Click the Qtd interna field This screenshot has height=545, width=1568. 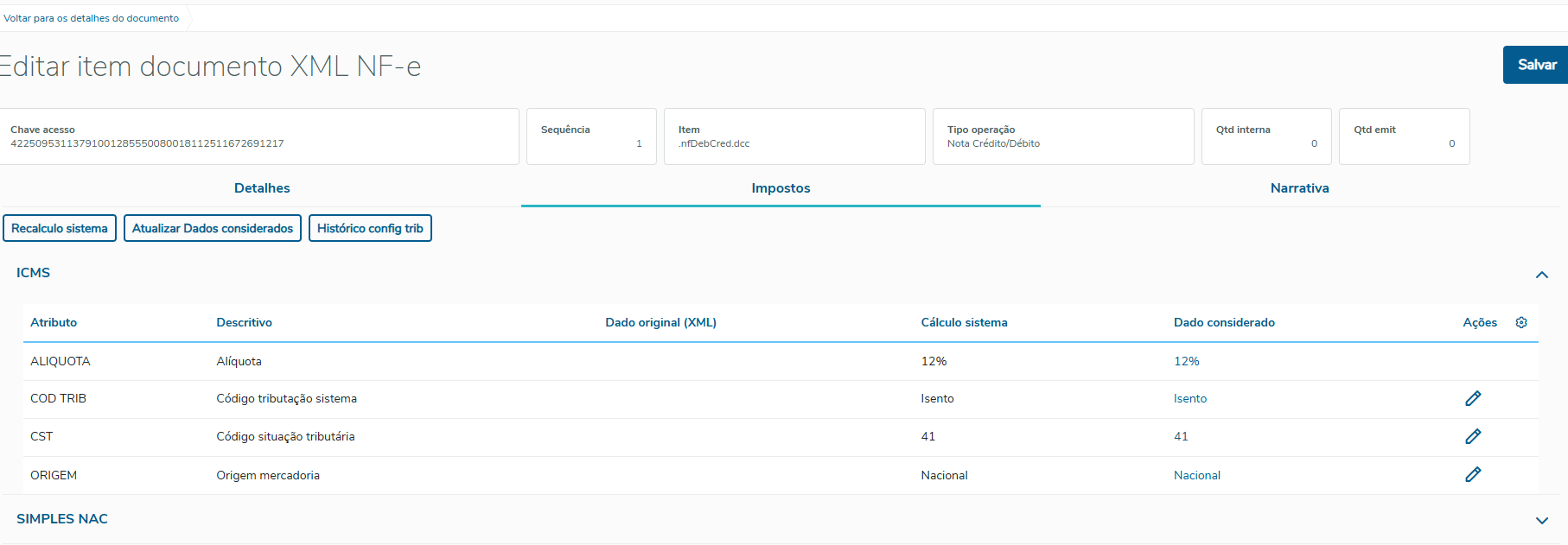(1265, 137)
